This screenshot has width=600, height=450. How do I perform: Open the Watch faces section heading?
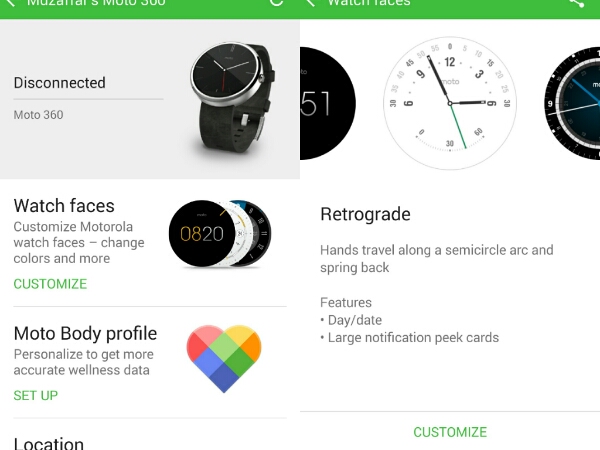(64, 205)
